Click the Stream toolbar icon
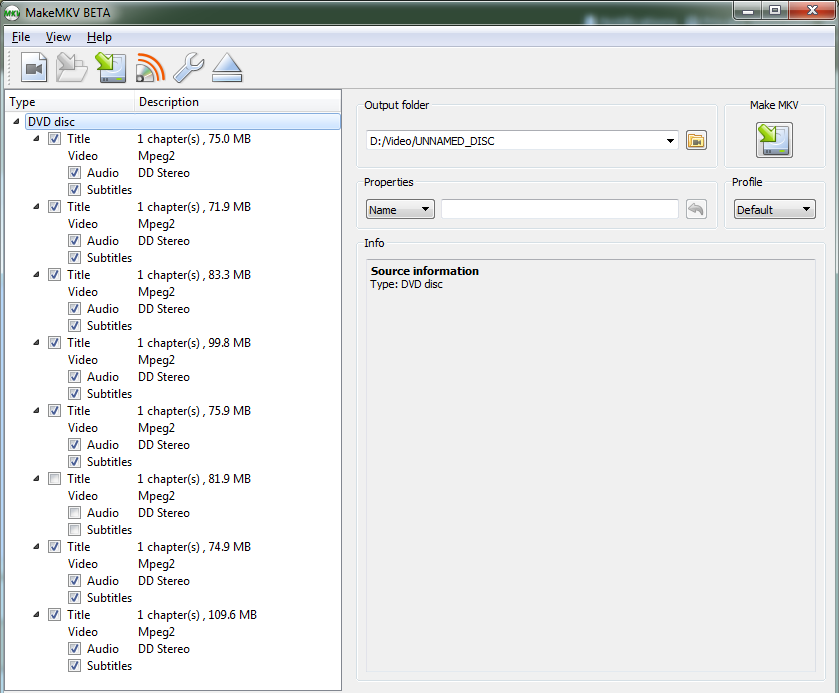Screen dimensions: 839x693 tap(149, 68)
